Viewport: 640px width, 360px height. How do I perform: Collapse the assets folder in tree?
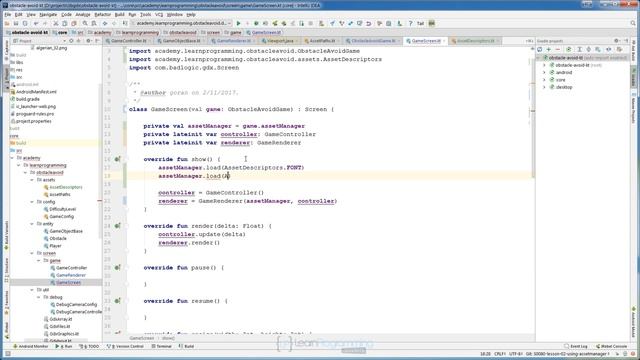coord(32,180)
